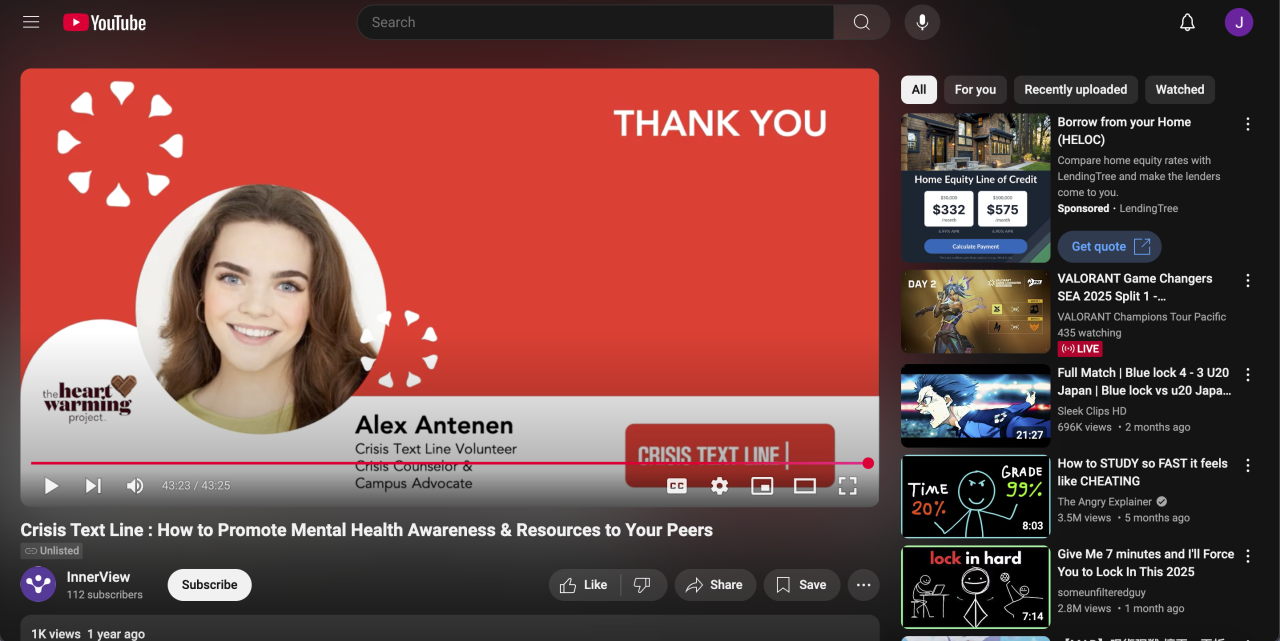The width and height of the screenshot is (1280, 641).
Task: Click 'Give Me 7 minutes' video title
Action: click(1146, 563)
